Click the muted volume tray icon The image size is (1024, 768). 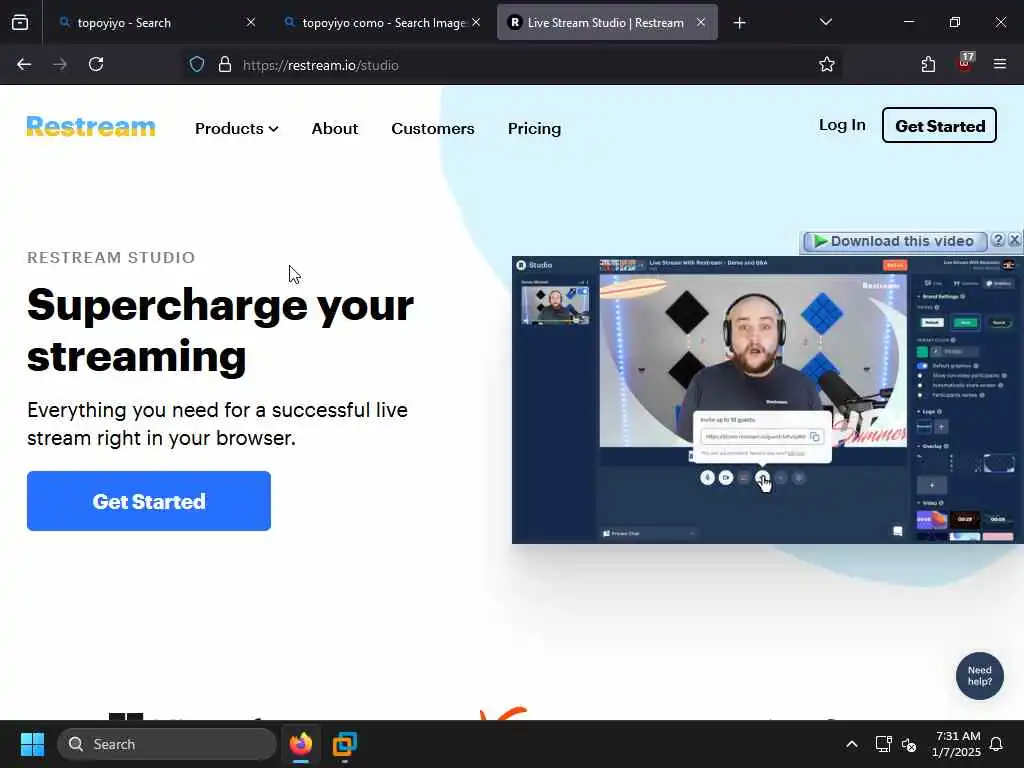(908, 744)
